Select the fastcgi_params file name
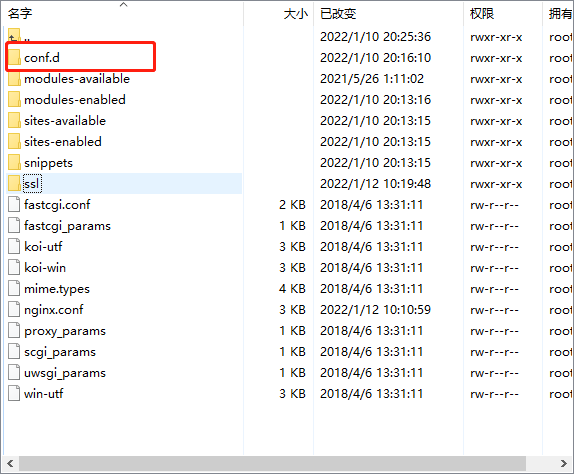 pos(67,226)
